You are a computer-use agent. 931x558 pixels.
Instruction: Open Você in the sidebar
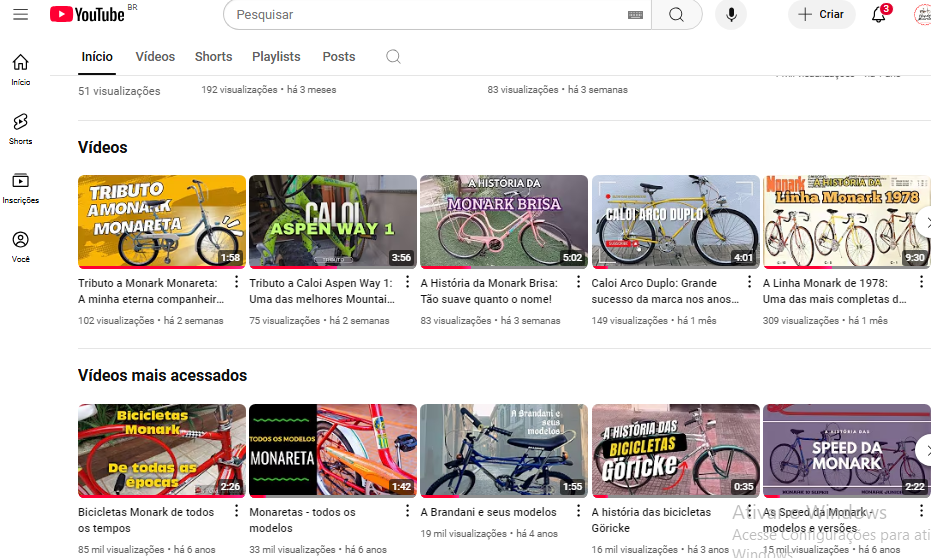[x=20, y=246]
